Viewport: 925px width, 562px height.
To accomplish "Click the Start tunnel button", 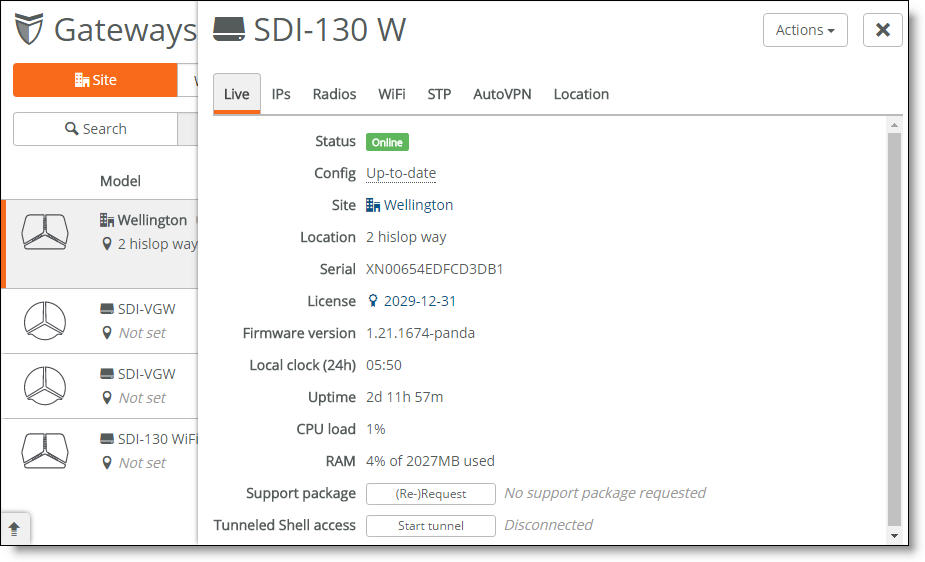I will point(431,525).
